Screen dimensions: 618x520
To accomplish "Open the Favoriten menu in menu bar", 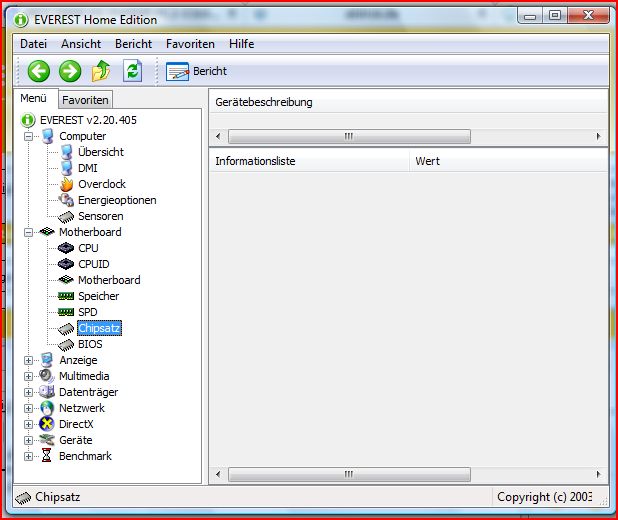I will 190,44.
